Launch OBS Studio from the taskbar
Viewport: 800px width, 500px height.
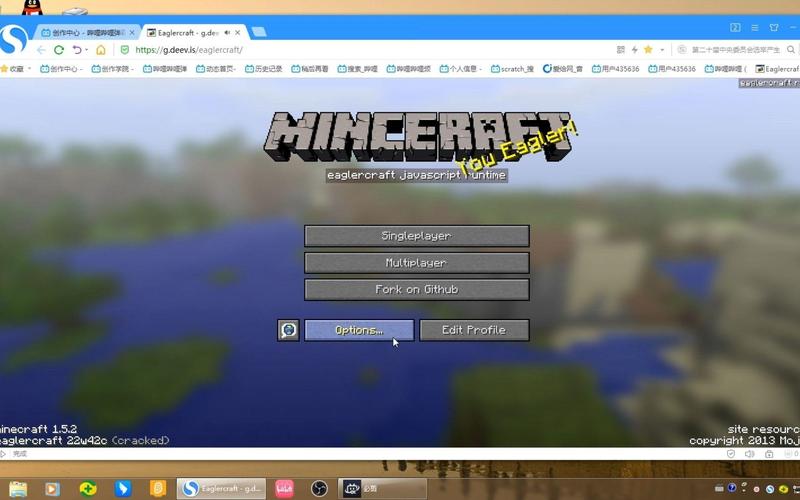pyautogui.click(x=318, y=489)
